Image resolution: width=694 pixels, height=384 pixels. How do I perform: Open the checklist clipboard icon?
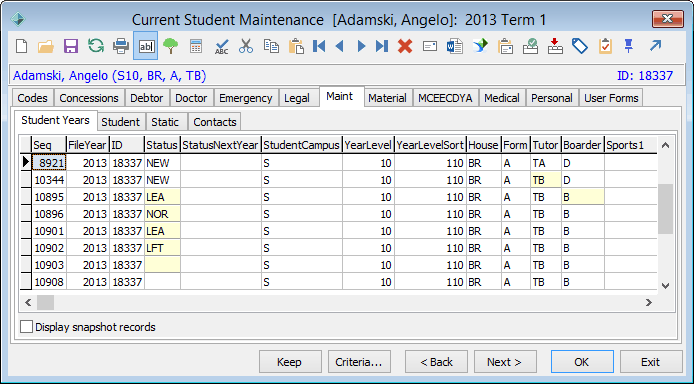(x=605, y=46)
